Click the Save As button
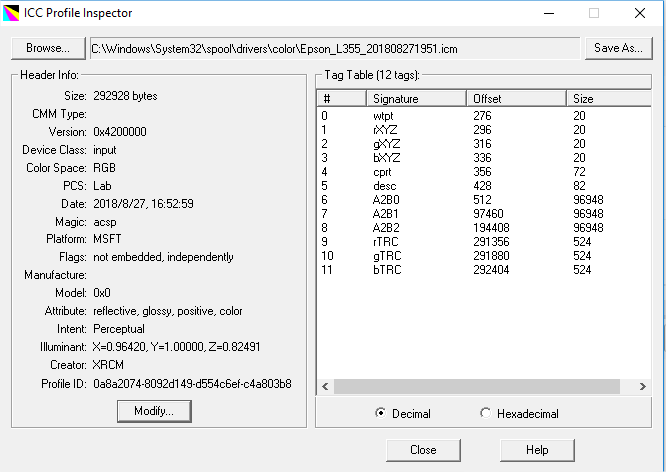The height and width of the screenshot is (472, 666). pyautogui.click(x=618, y=48)
